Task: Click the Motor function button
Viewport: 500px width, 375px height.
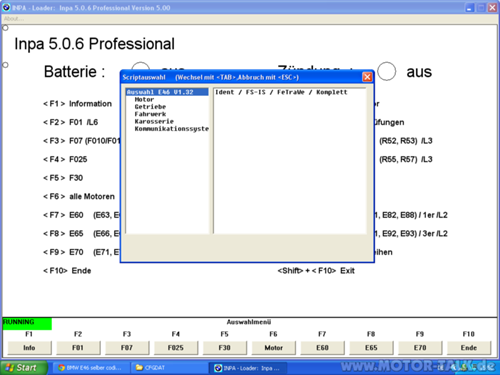Action: (273, 348)
